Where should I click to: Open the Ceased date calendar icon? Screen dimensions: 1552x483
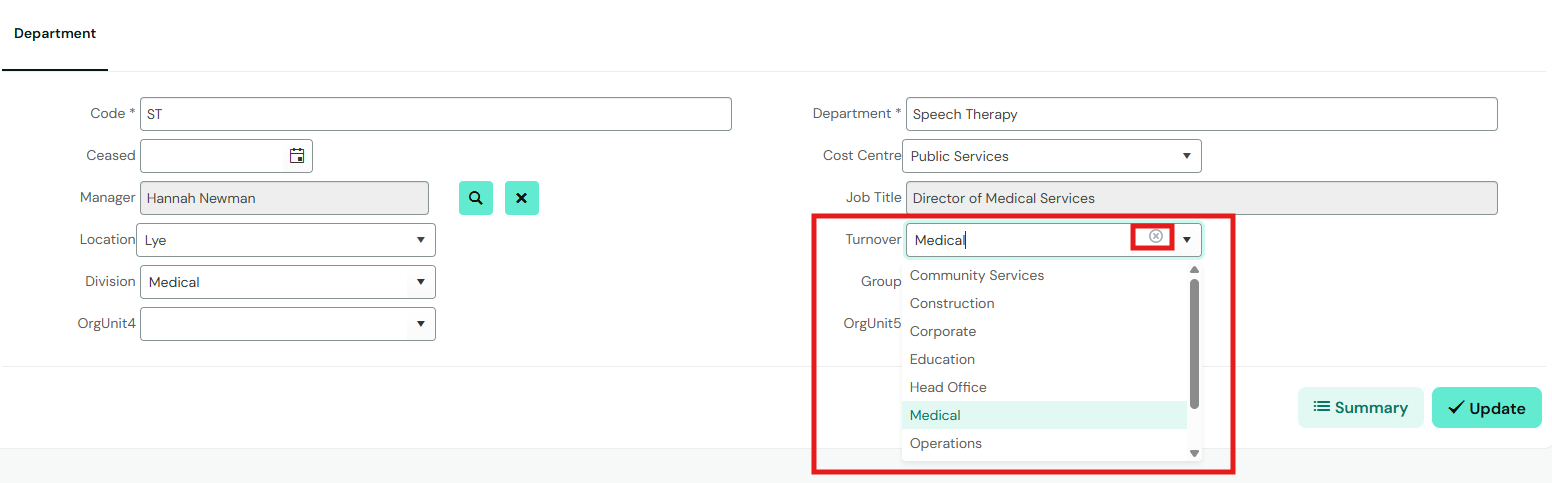coord(297,156)
